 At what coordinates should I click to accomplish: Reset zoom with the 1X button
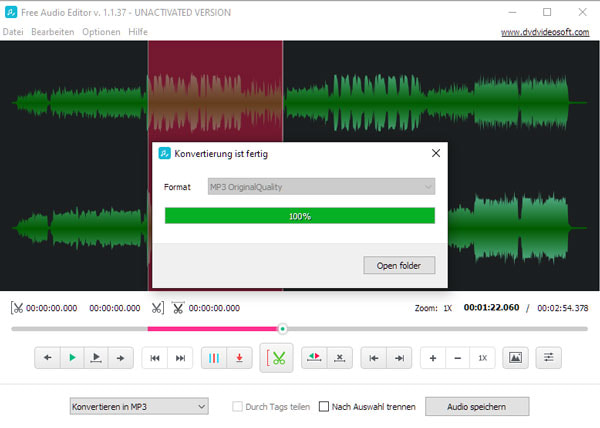point(482,357)
